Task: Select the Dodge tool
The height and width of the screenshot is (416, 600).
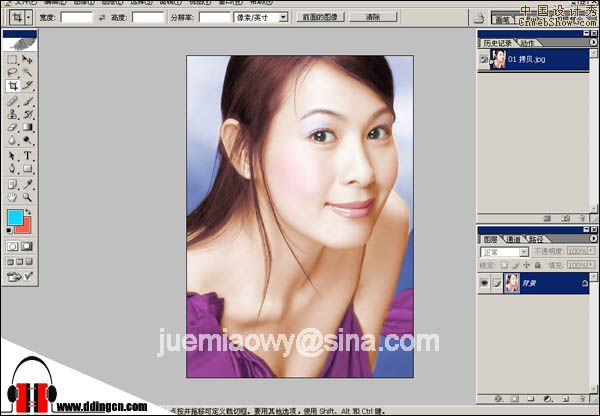Action: point(27,140)
